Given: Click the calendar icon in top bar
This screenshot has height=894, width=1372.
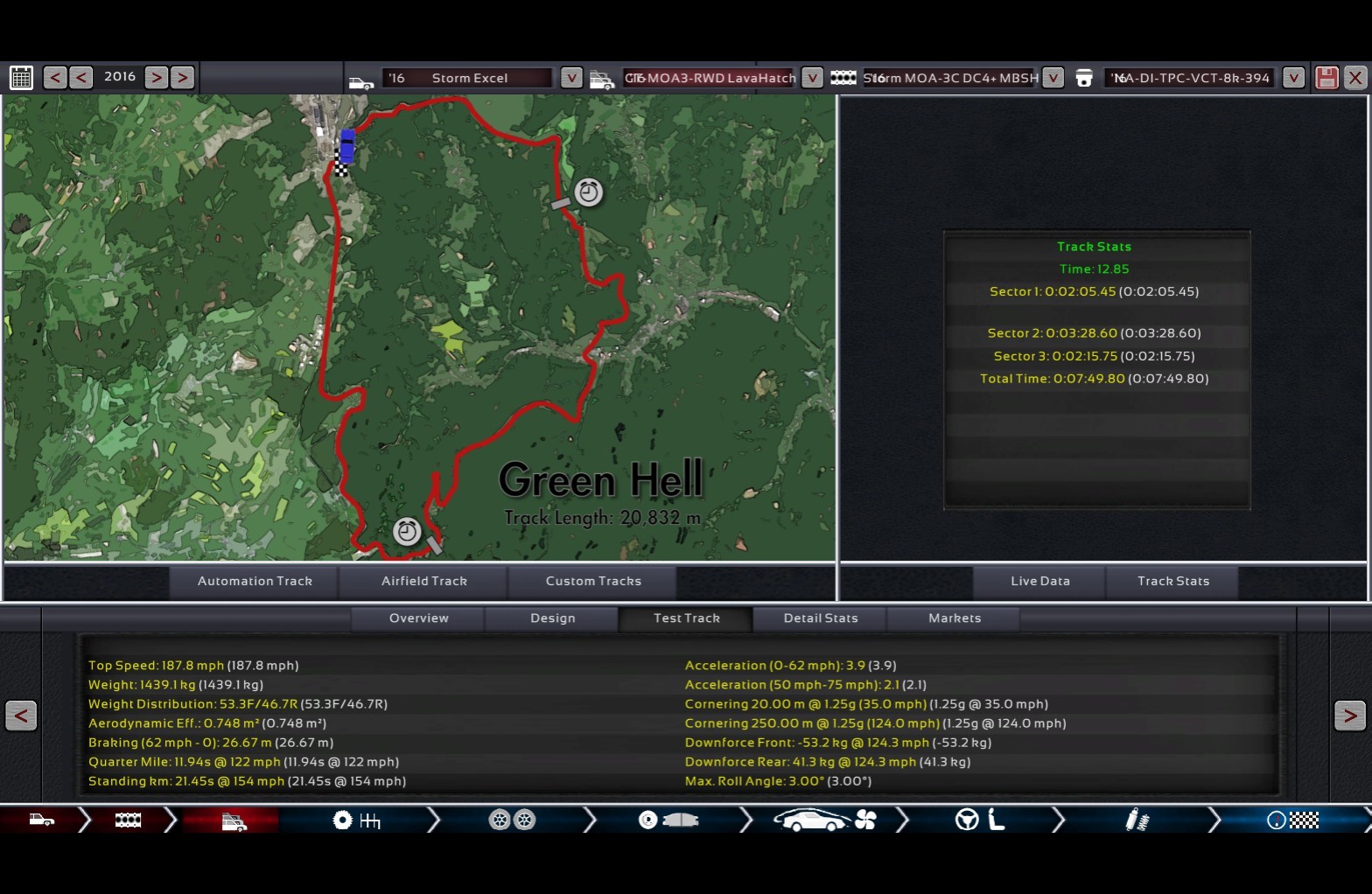Looking at the screenshot, I should point(21,78).
